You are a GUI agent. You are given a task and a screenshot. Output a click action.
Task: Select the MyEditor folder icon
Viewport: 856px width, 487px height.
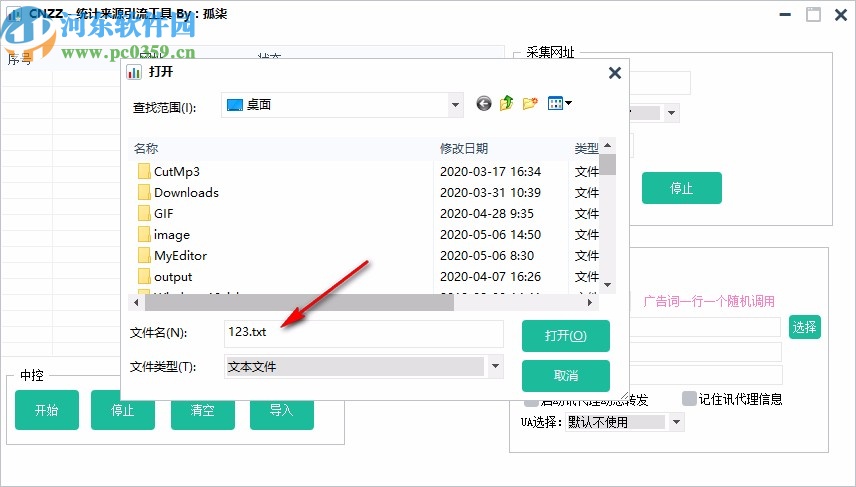click(144, 256)
